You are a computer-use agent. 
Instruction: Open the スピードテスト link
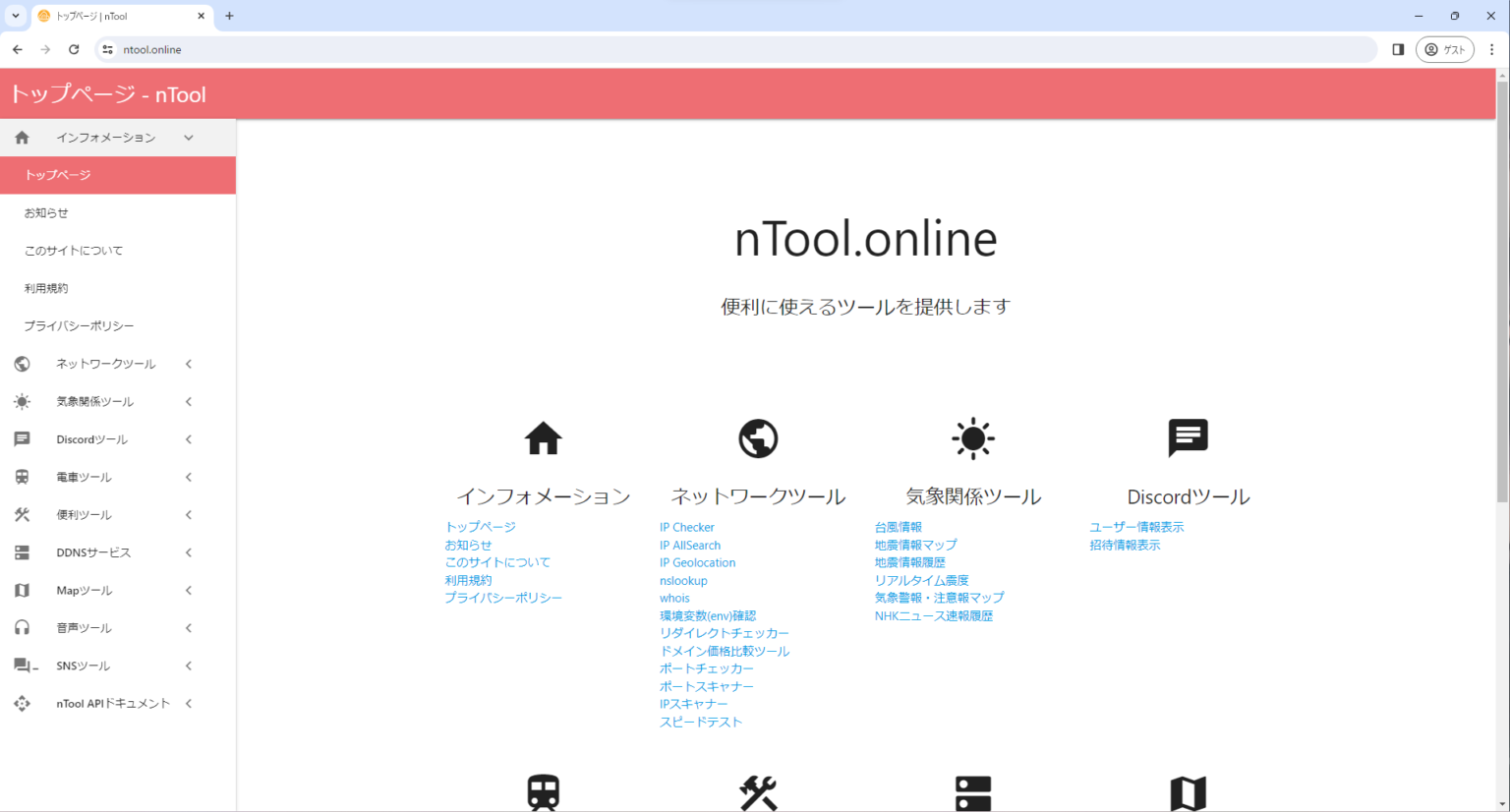point(701,721)
